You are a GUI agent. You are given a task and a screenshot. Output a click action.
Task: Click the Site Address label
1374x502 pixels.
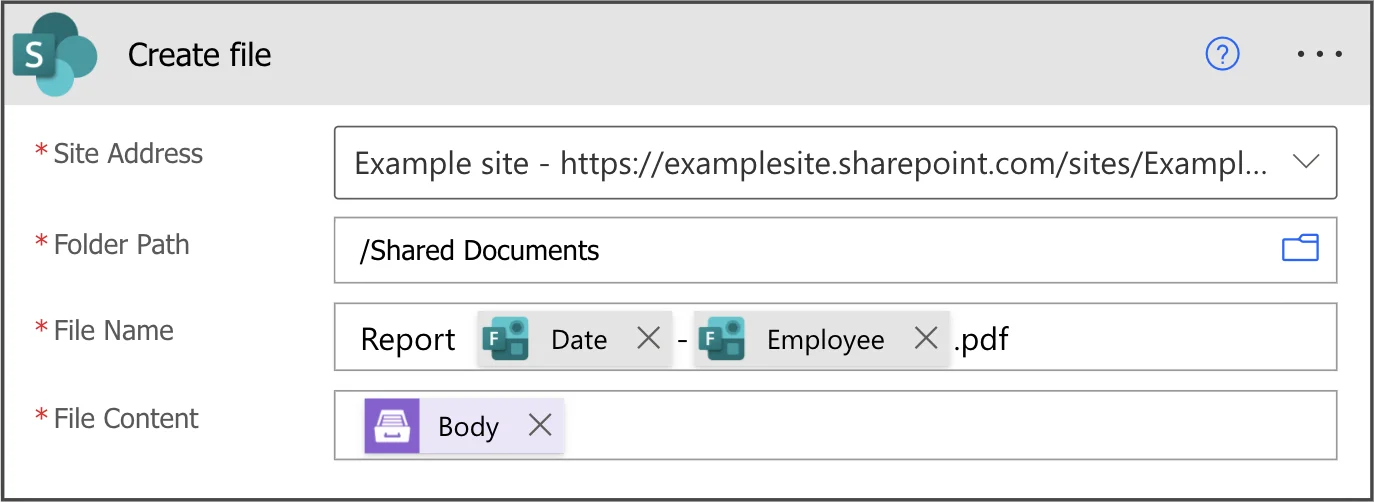128,153
